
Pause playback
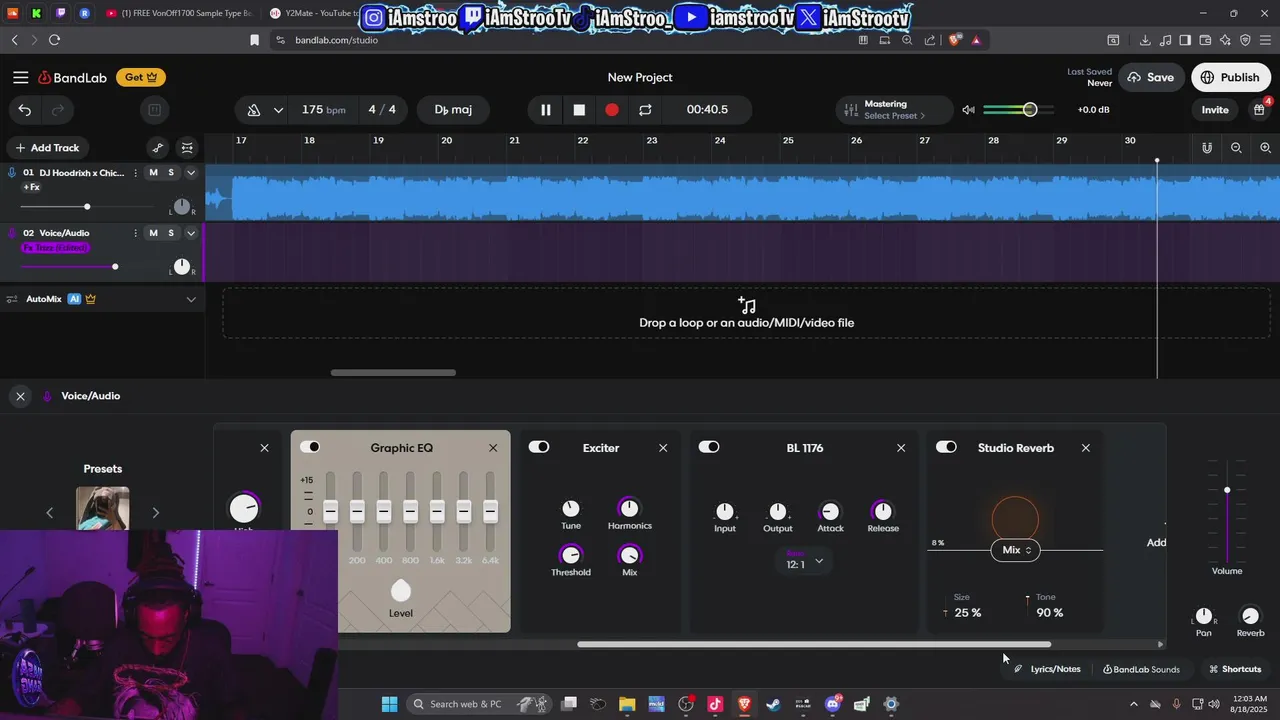pyautogui.click(x=546, y=110)
